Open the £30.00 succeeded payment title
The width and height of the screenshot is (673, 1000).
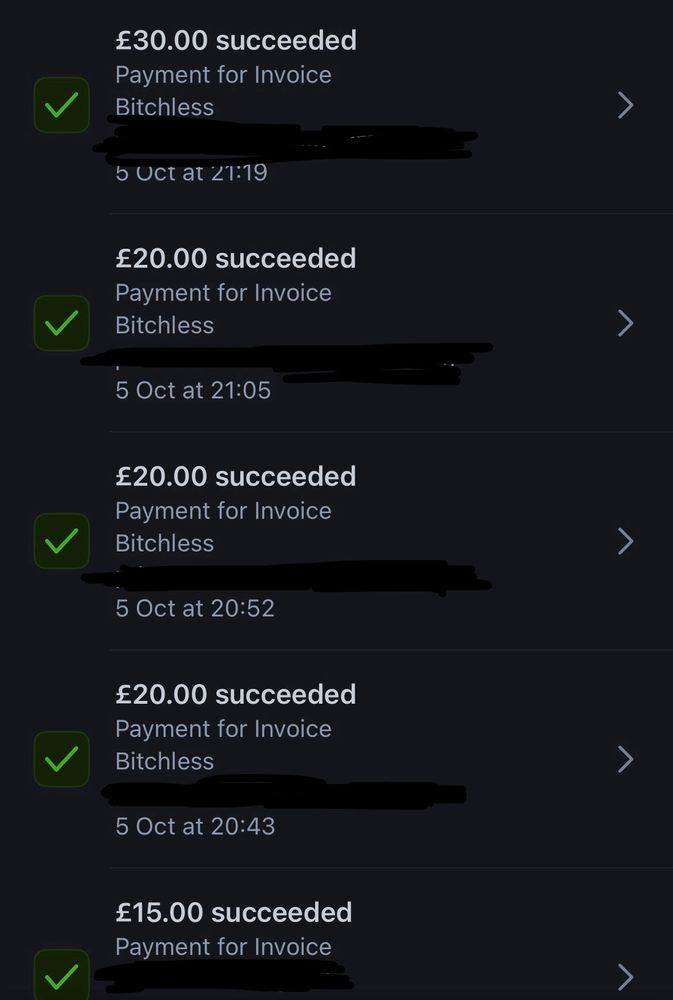236,41
